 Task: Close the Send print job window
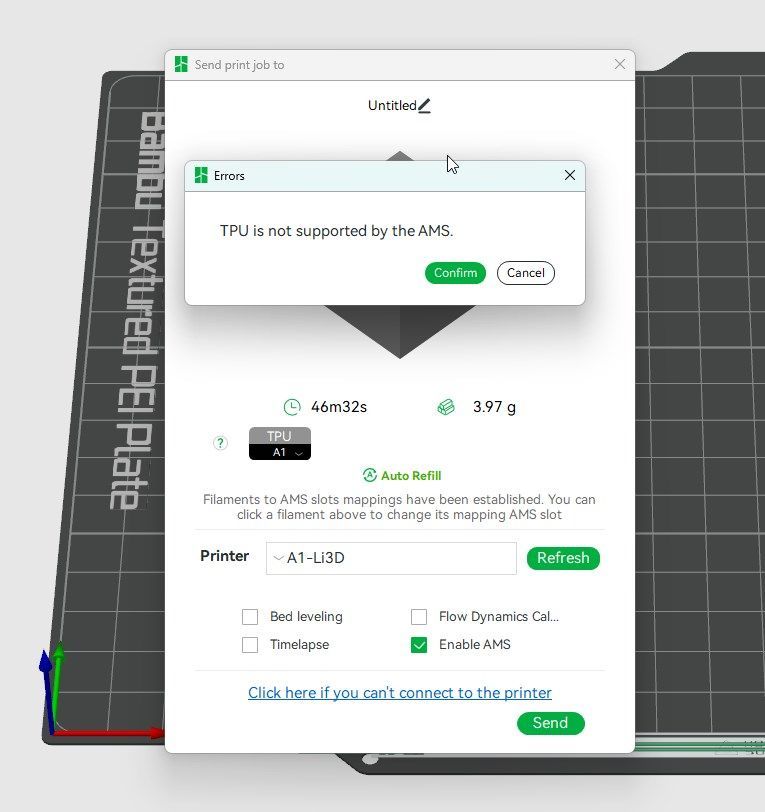[x=619, y=64]
